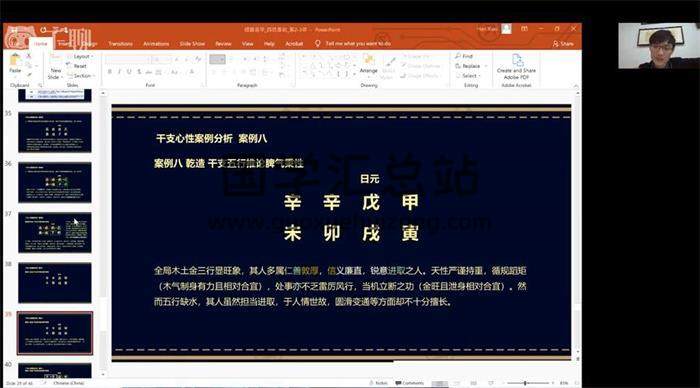Open the Slide Show ribbon tab
Image resolution: width=700 pixels, height=388 pixels.
tap(192, 44)
